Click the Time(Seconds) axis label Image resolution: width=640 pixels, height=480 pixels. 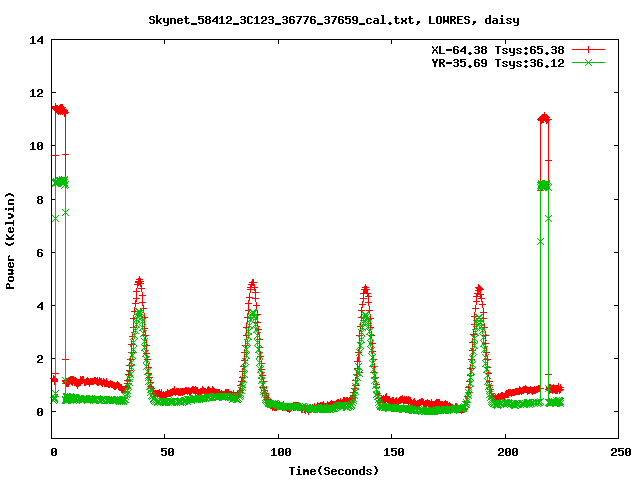pos(334,471)
